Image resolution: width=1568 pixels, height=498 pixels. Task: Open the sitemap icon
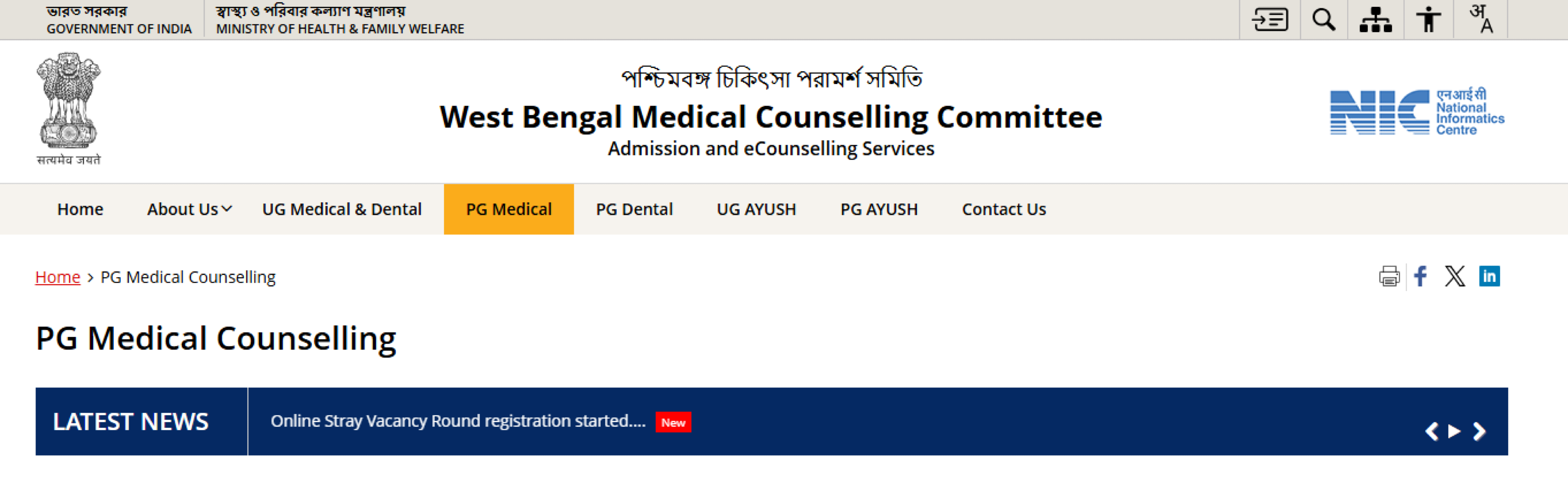click(1376, 19)
